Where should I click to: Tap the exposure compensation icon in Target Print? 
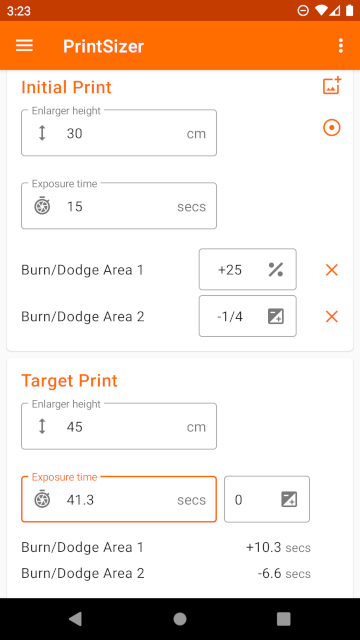[x=289, y=499]
